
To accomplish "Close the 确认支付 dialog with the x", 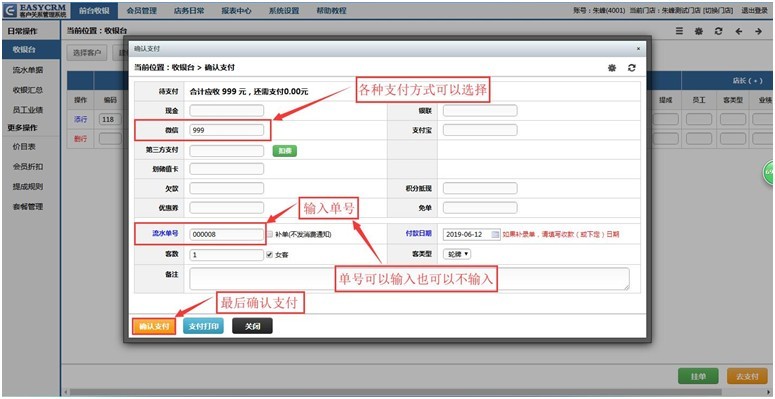I will click(638, 49).
